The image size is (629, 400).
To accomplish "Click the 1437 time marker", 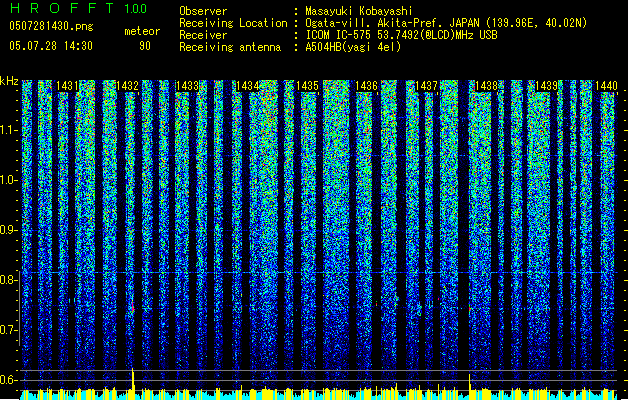I will pos(426,86).
